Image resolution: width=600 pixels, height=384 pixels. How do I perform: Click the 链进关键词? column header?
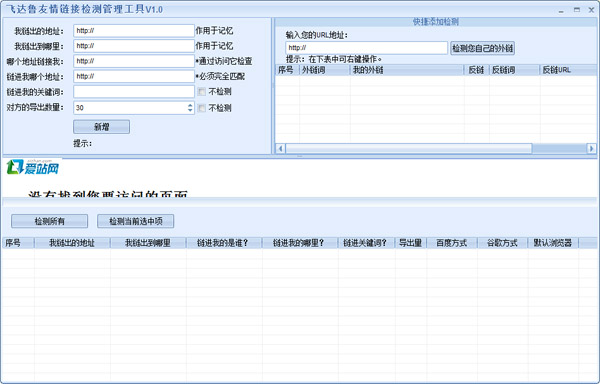coord(366,243)
